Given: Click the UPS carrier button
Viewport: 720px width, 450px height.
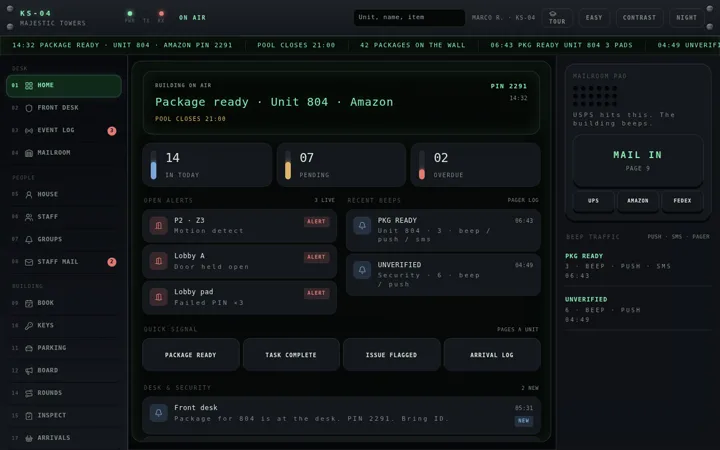Looking at the screenshot, I should (x=593, y=201).
